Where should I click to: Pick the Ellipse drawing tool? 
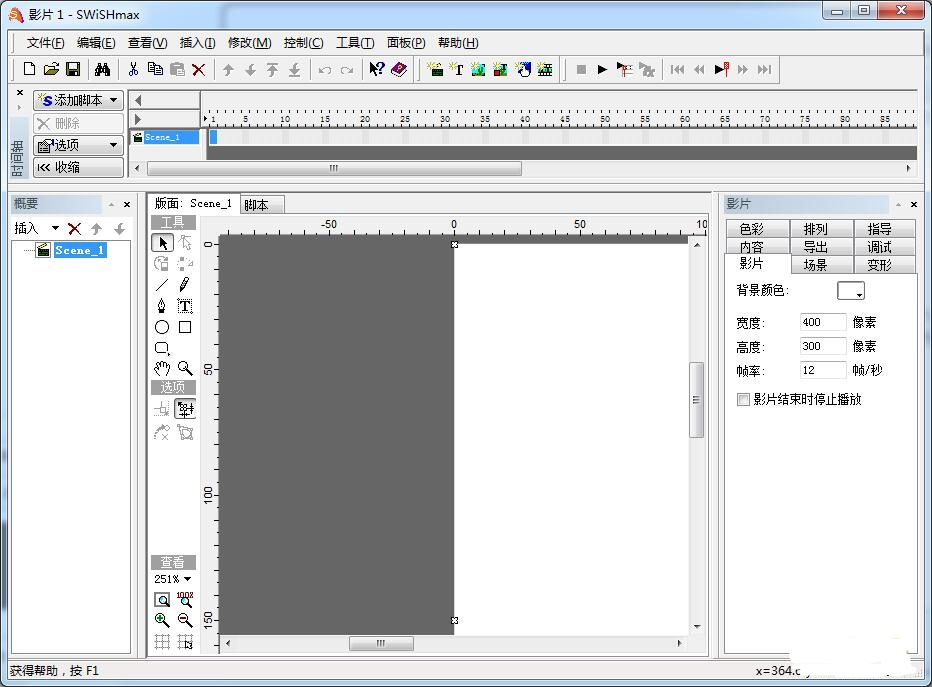(162, 327)
